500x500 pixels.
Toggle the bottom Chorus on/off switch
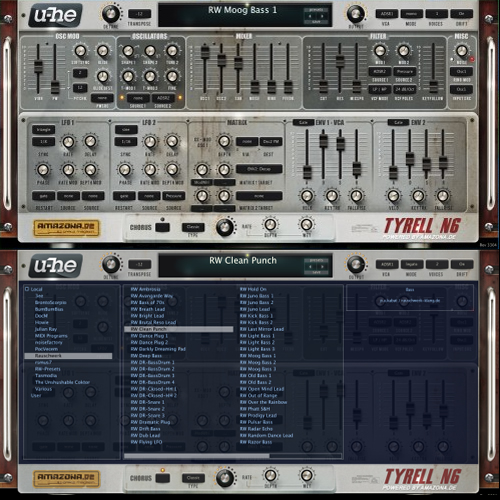(x=162, y=478)
